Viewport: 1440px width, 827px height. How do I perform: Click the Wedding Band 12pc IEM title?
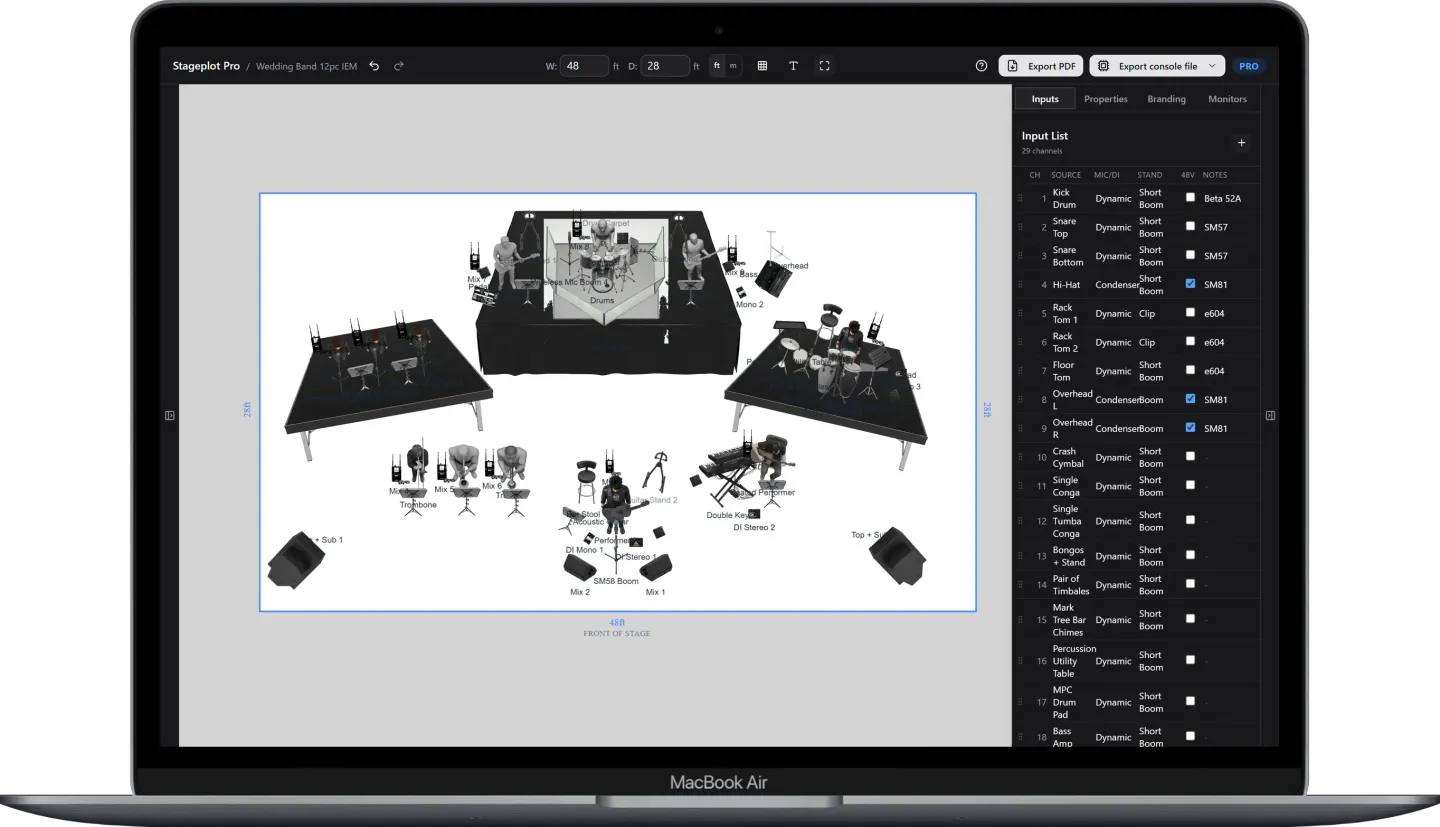[x=306, y=66]
